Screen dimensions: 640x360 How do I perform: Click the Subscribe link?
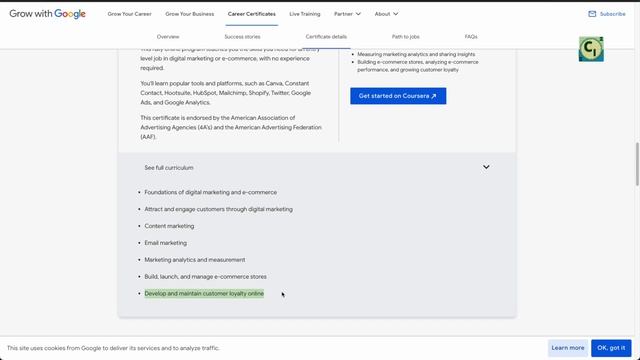point(612,14)
